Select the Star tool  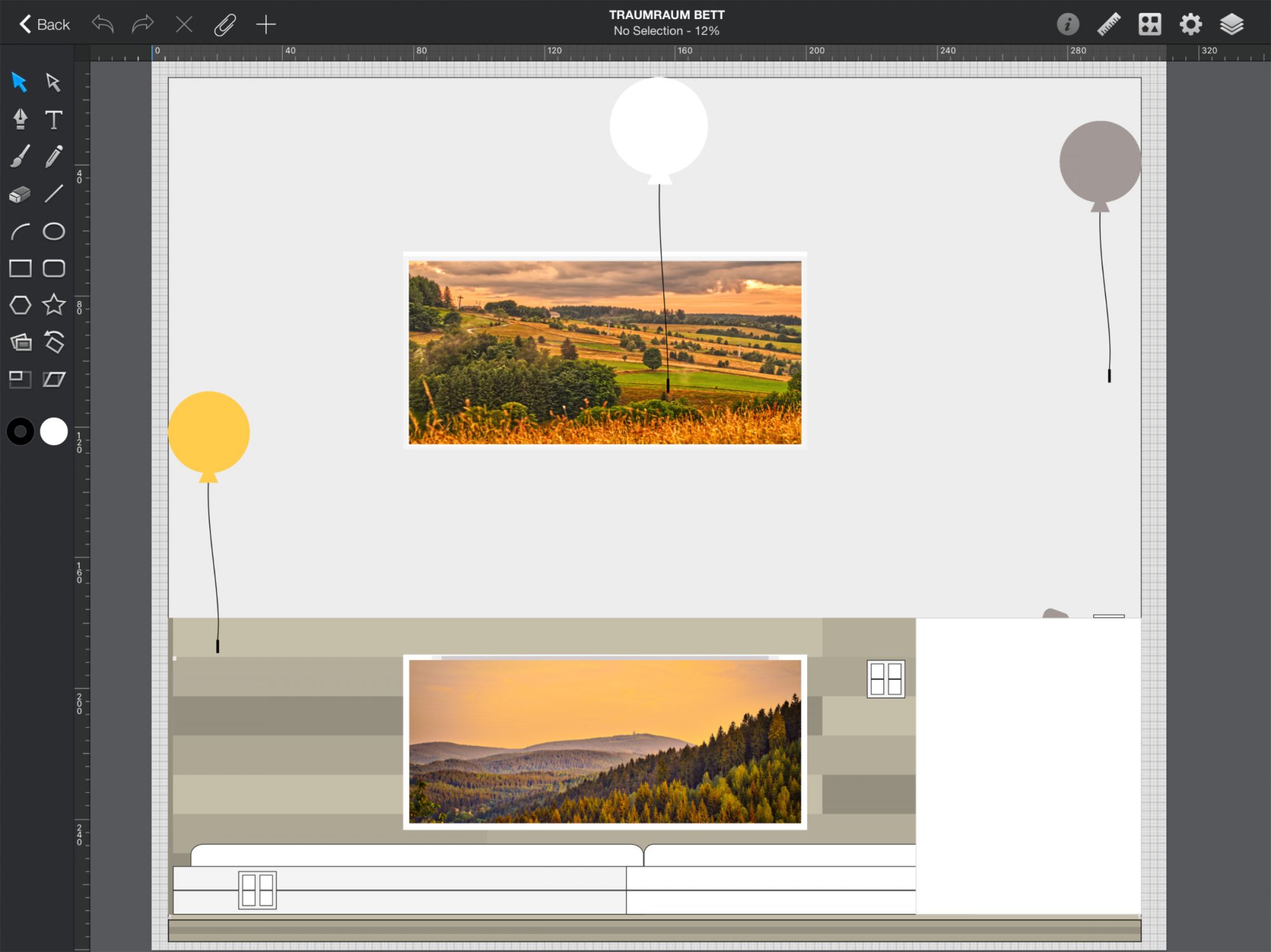coord(53,305)
